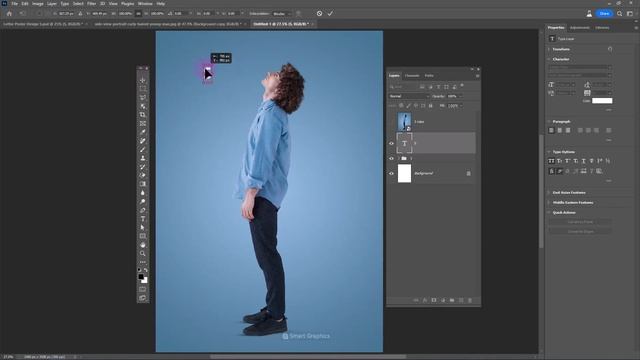Select the Horizontal Type tool

(142, 219)
